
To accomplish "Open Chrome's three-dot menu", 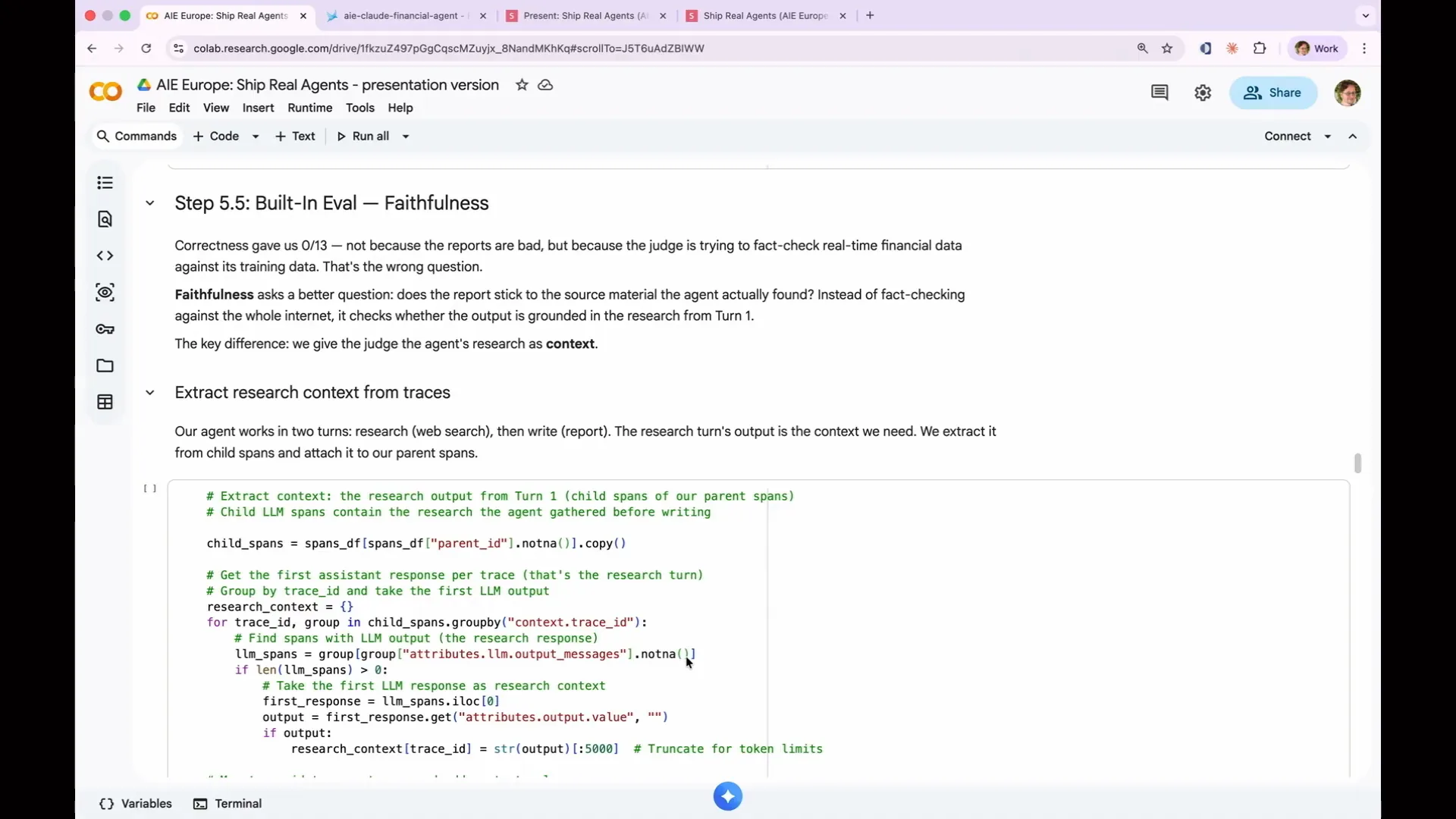I will click(1364, 49).
